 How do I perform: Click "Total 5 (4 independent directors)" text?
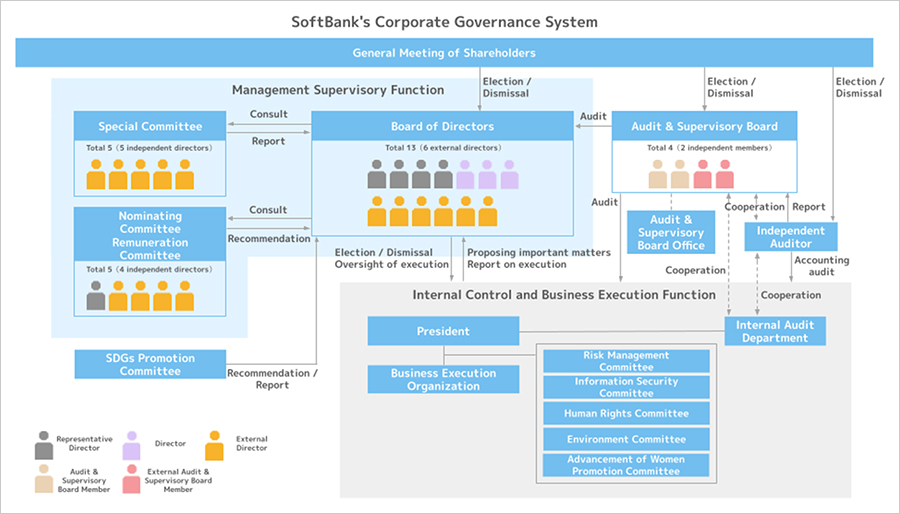[149, 270]
